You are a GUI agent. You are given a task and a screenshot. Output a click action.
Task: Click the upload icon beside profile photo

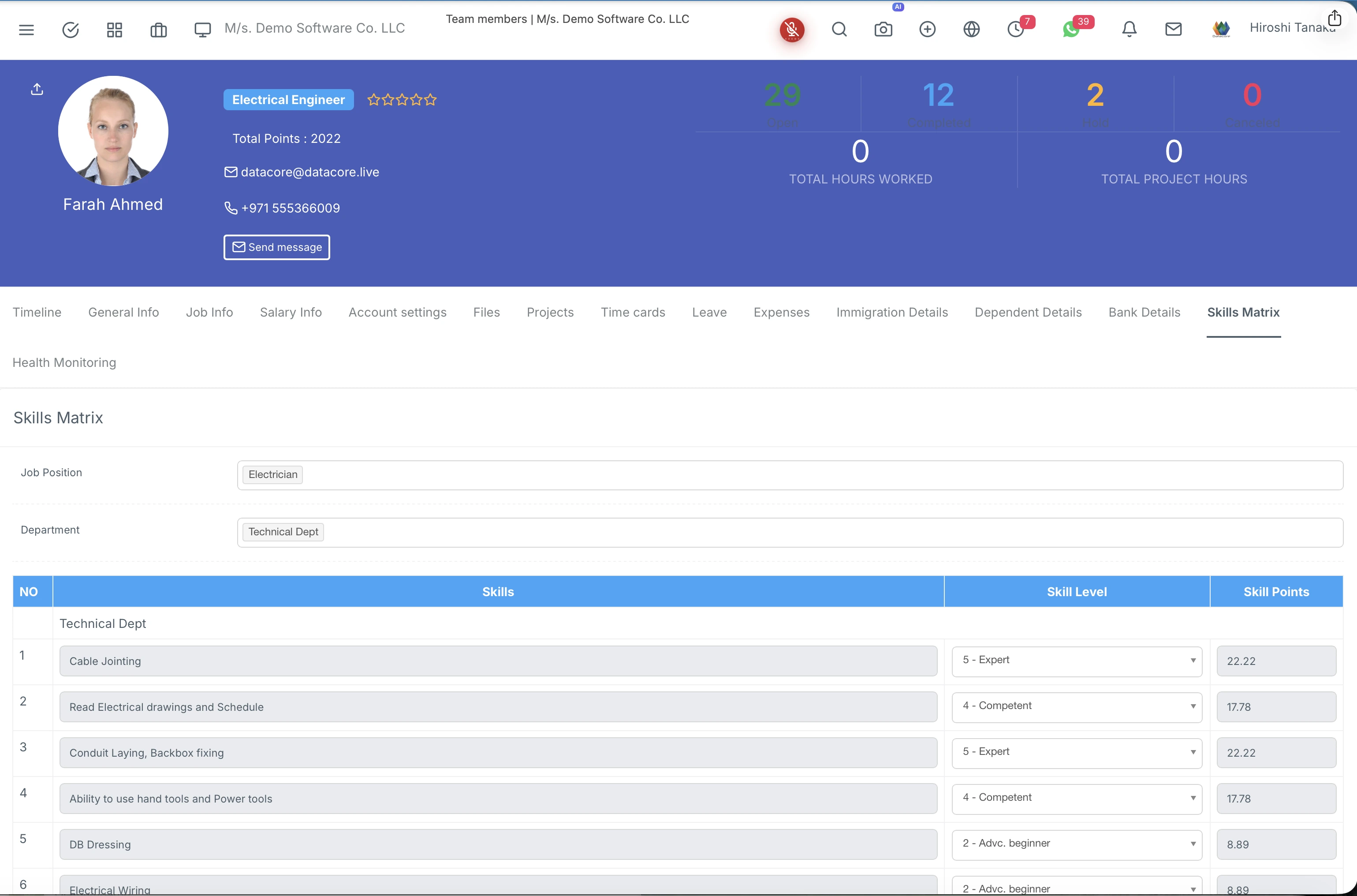37,89
